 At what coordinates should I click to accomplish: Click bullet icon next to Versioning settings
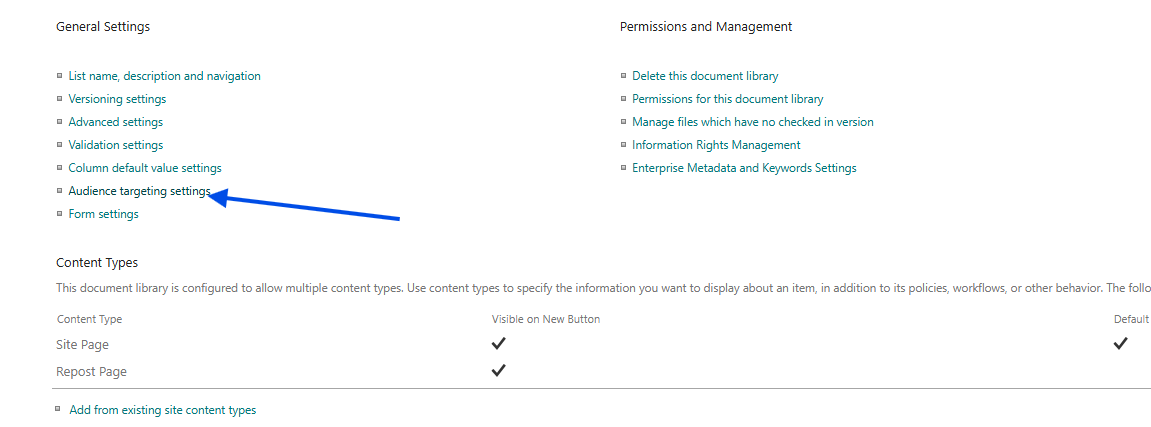(60, 98)
